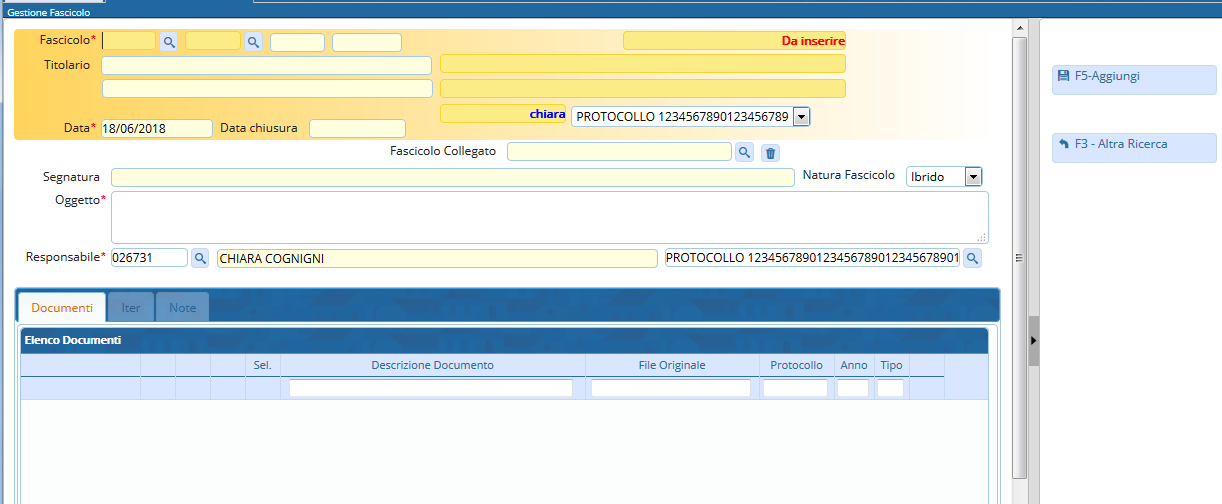Expand the Natura Fascicolo dropdown
The height and width of the screenshot is (504, 1222).
pos(973,176)
